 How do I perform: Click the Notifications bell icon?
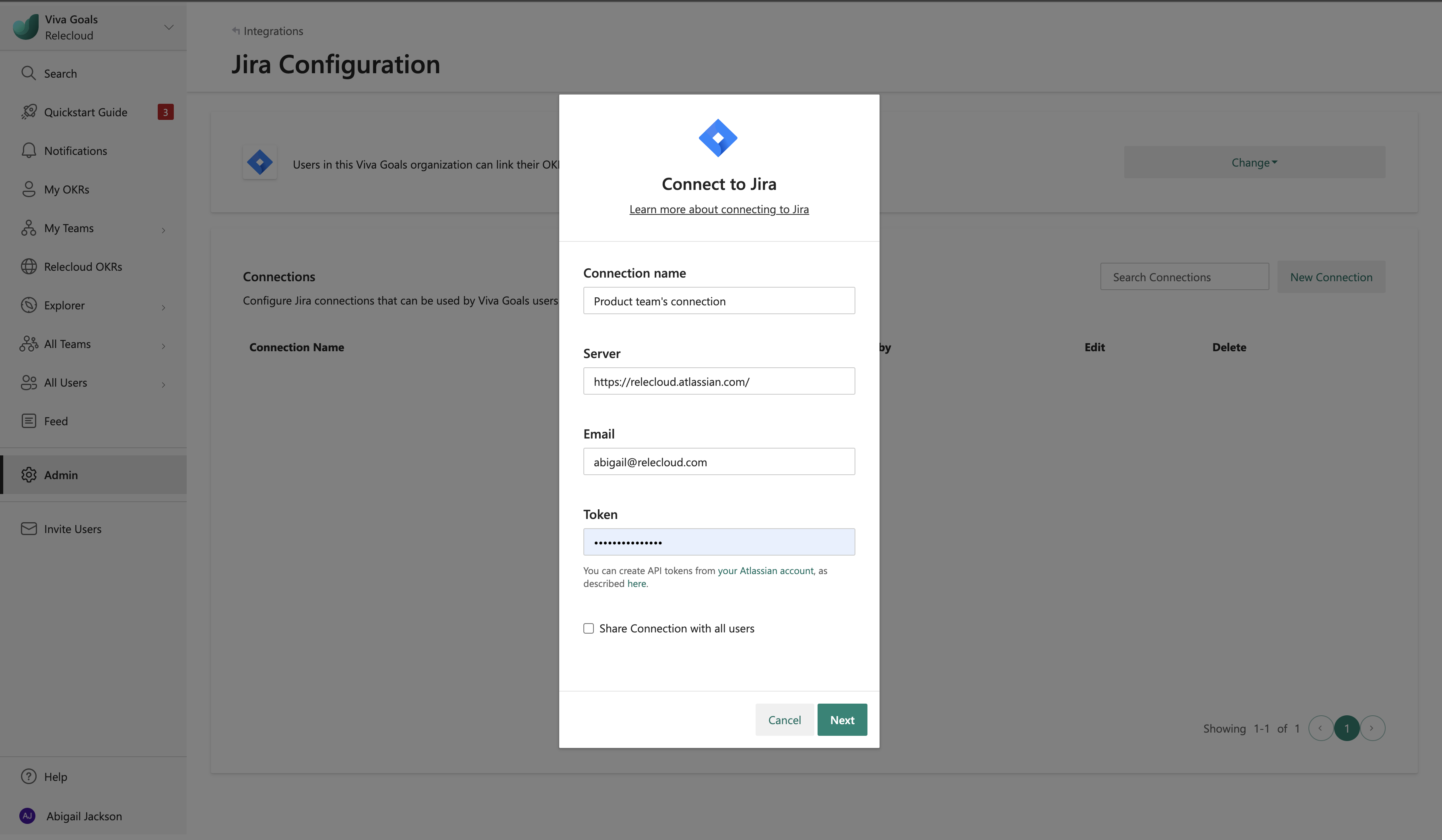(29, 150)
